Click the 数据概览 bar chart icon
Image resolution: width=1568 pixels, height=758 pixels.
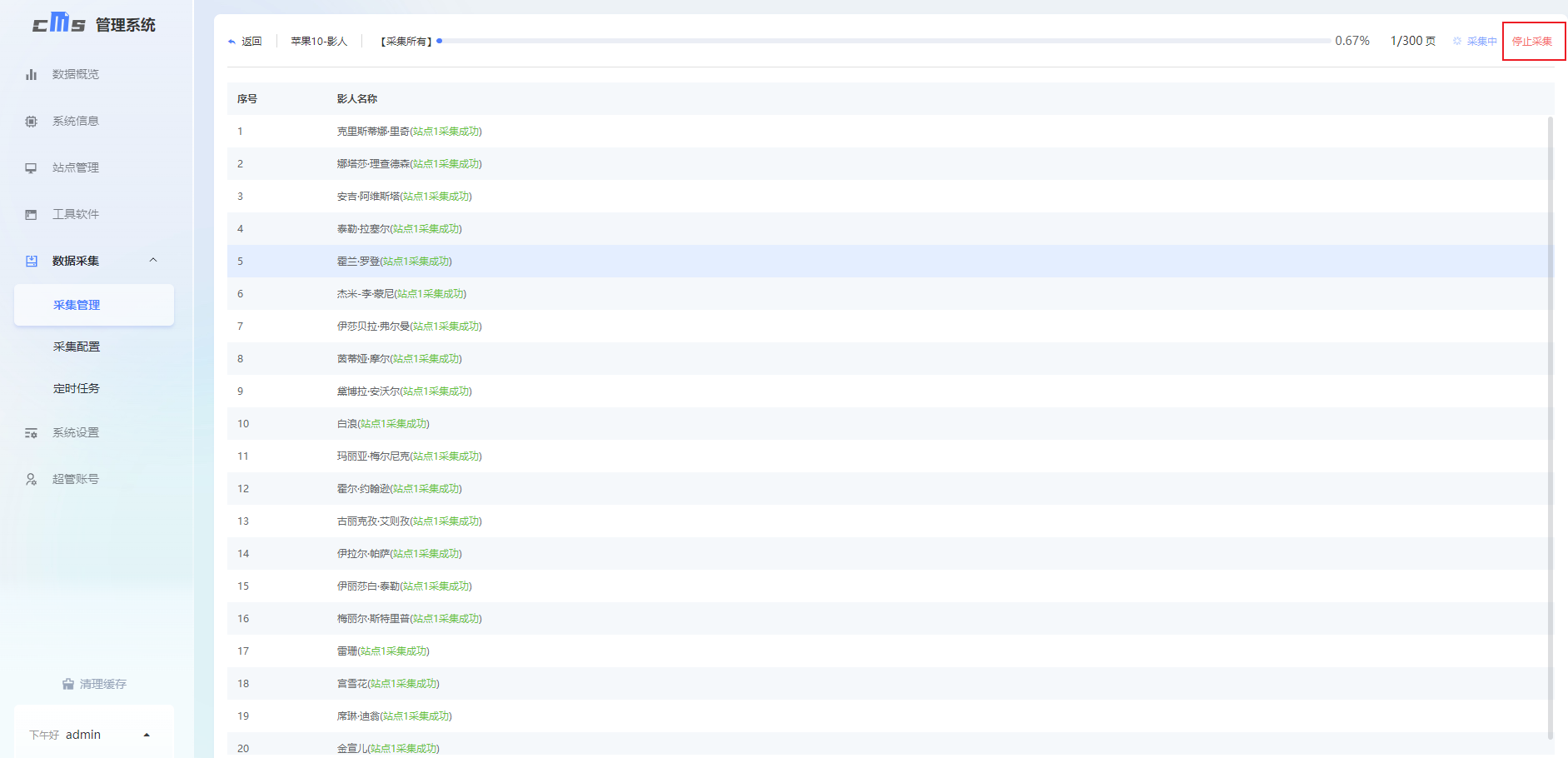31,74
